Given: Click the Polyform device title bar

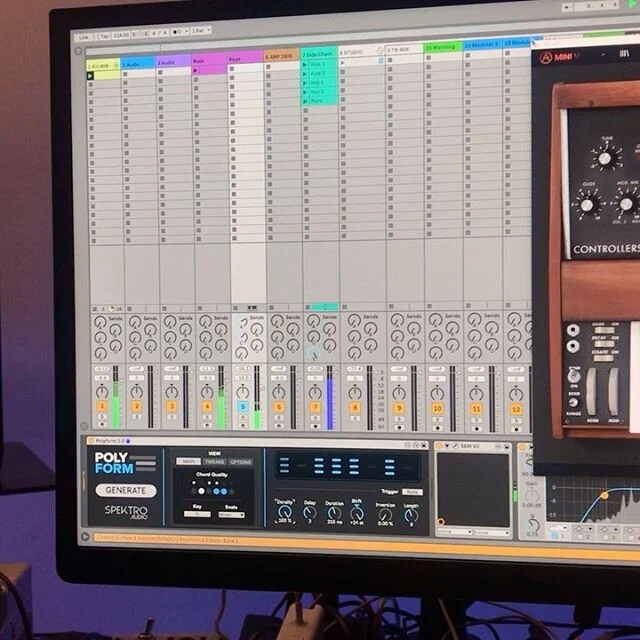Looking at the screenshot, I should [x=257, y=442].
